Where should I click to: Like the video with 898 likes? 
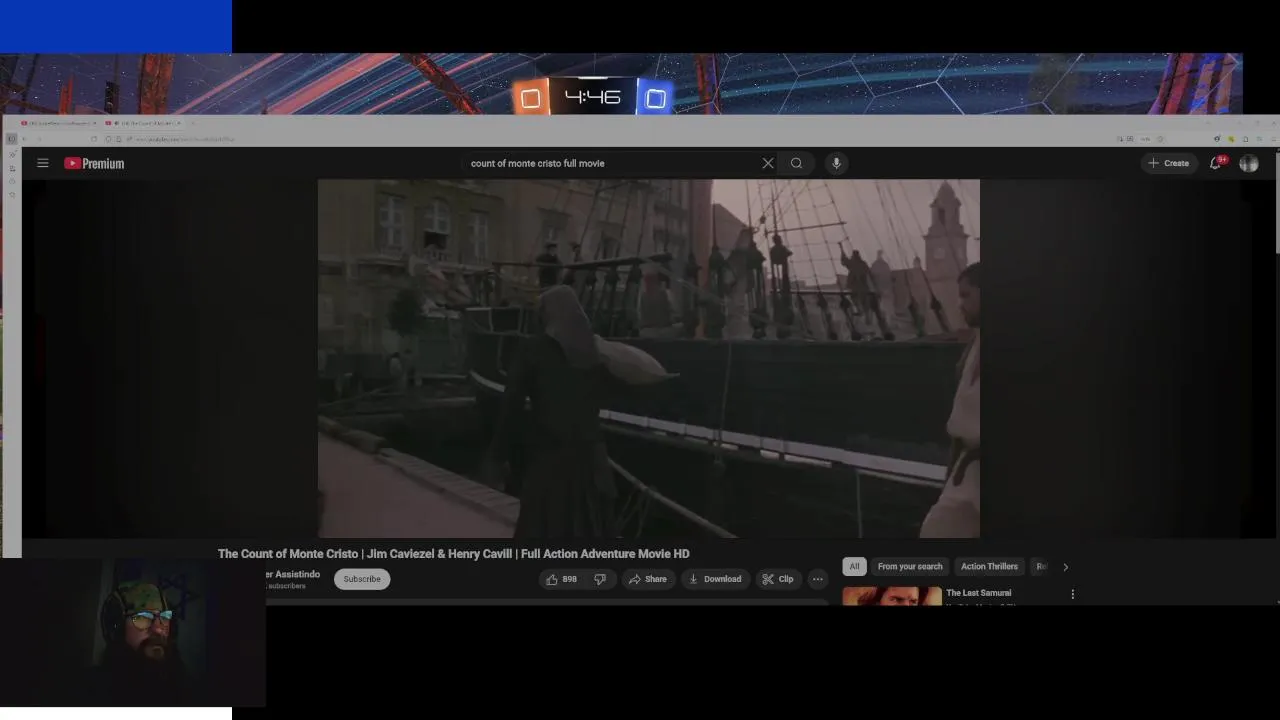click(561, 579)
